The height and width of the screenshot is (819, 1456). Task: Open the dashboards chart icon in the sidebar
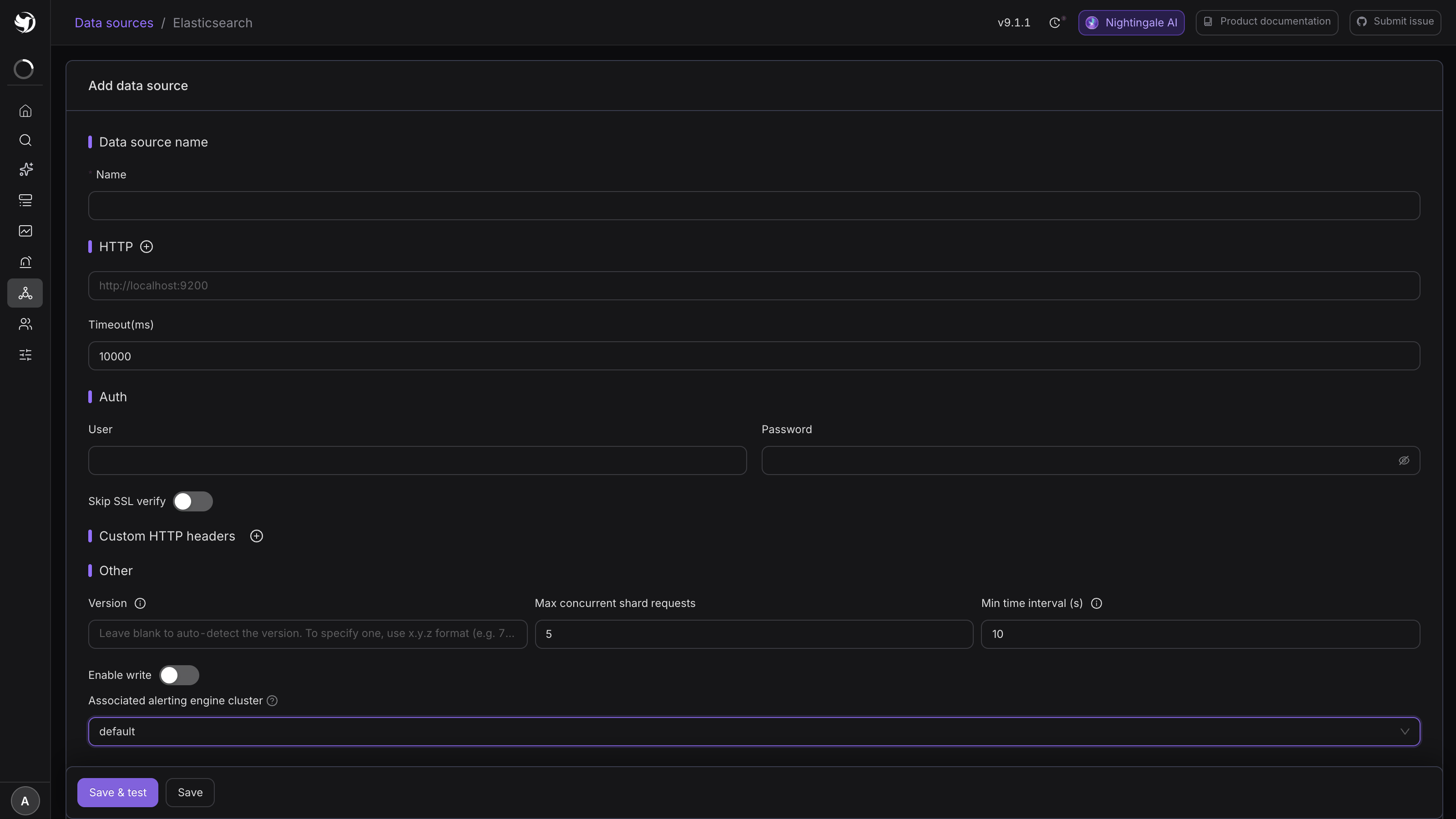(x=25, y=231)
